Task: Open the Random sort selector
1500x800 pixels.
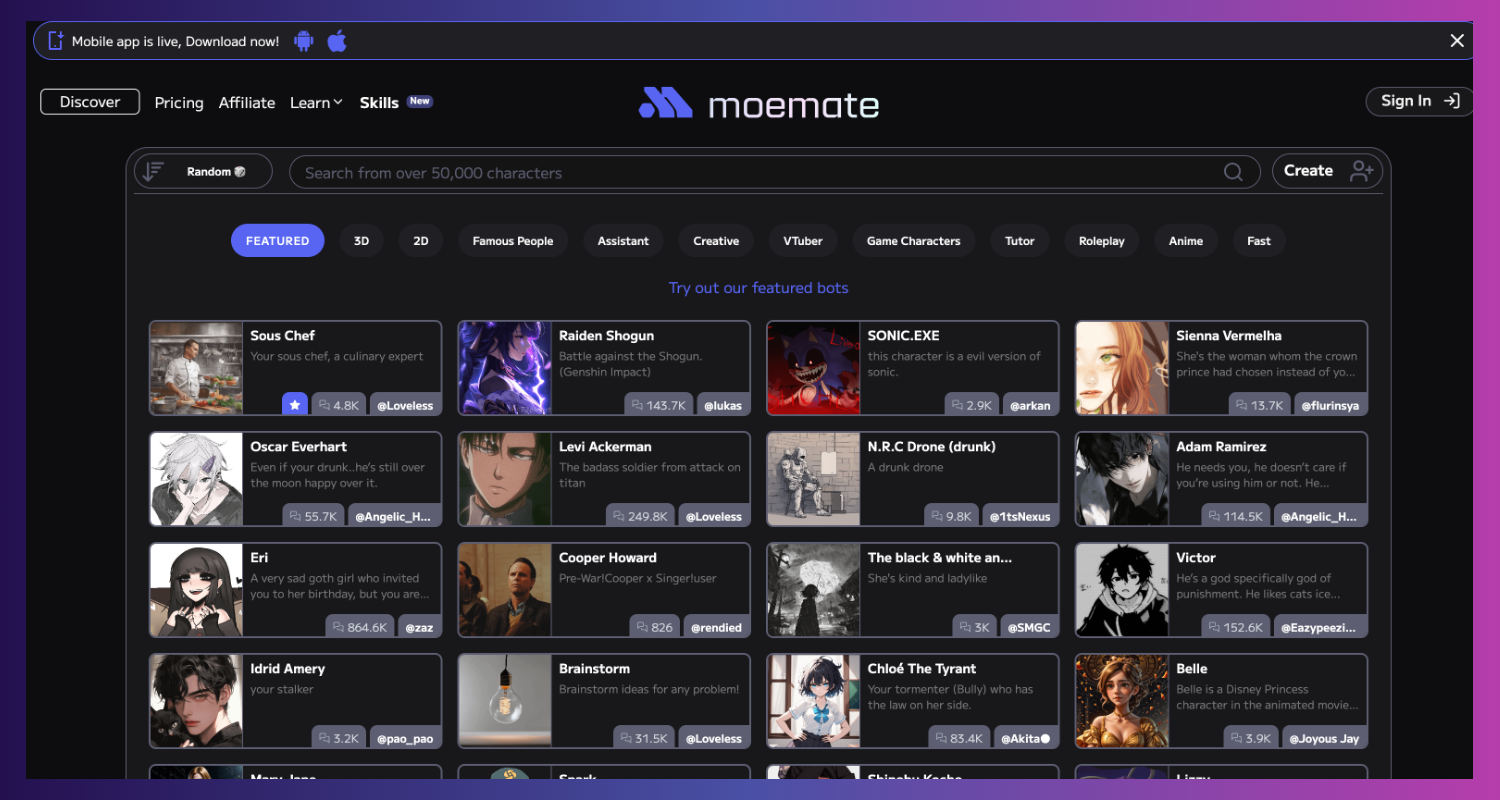Action: pos(202,171)
